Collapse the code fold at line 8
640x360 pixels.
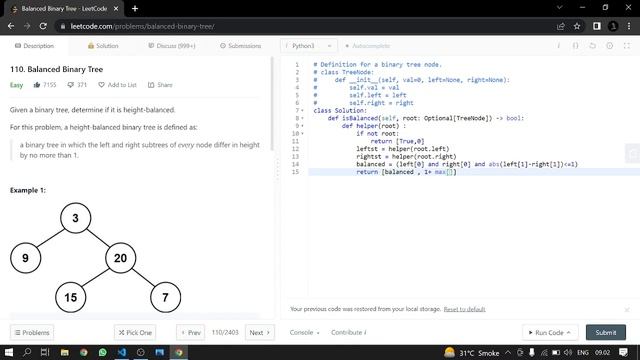point(302,118)
